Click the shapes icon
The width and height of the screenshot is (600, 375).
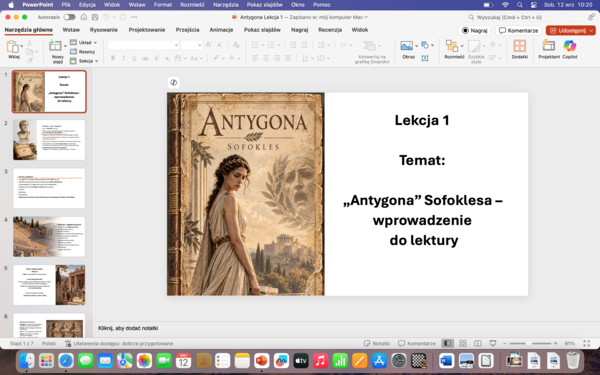425,45
